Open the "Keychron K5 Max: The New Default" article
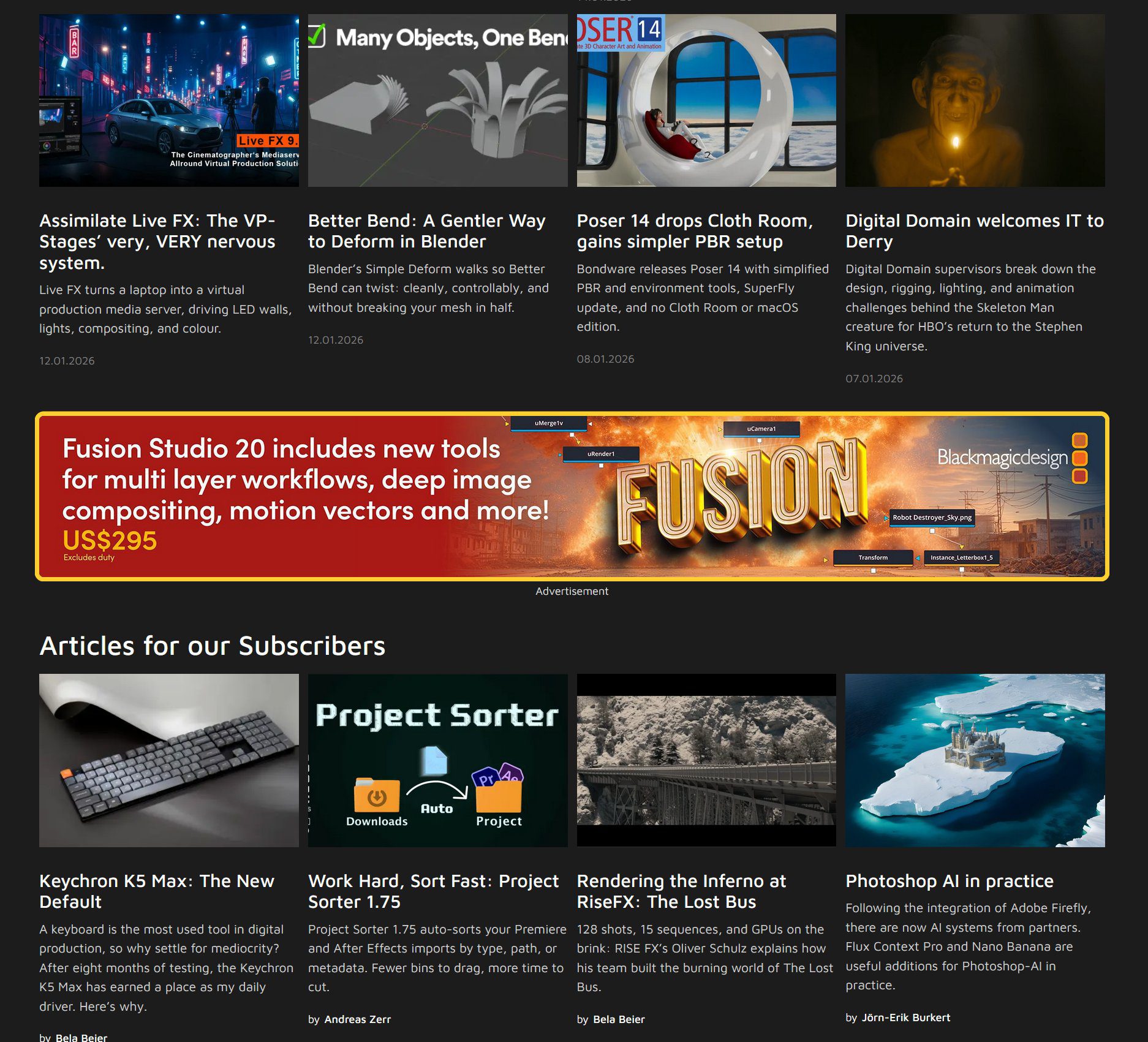Image resolution: width=1148 pixels, height=1042 pixels. tap(157, 891)
